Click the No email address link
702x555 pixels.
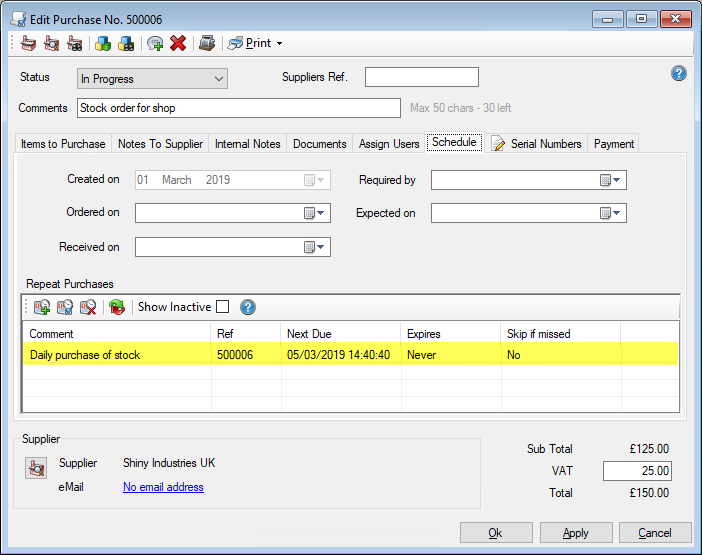click(x=163, y=487)
